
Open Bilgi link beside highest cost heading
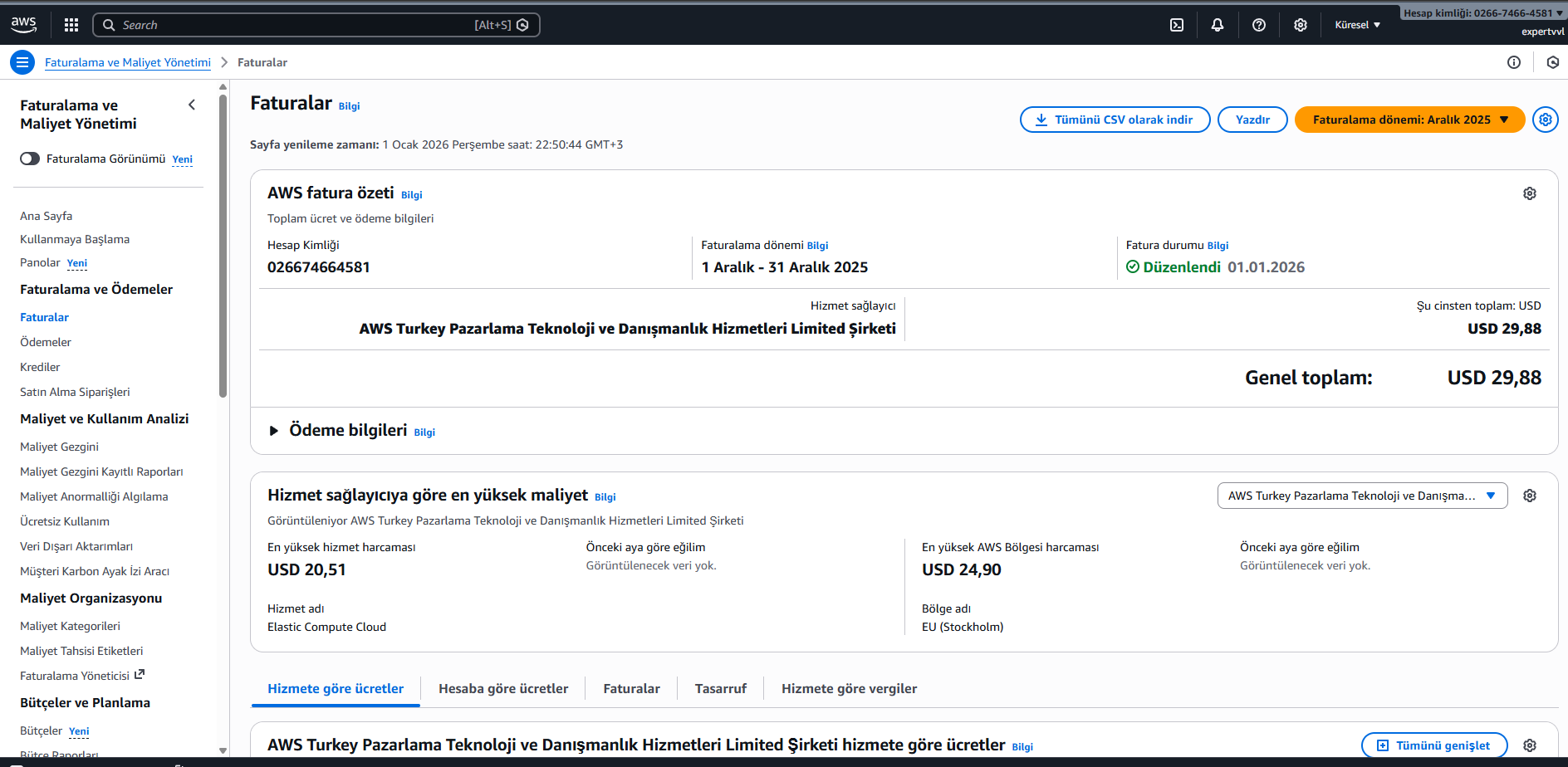click(x=605, y=497)
